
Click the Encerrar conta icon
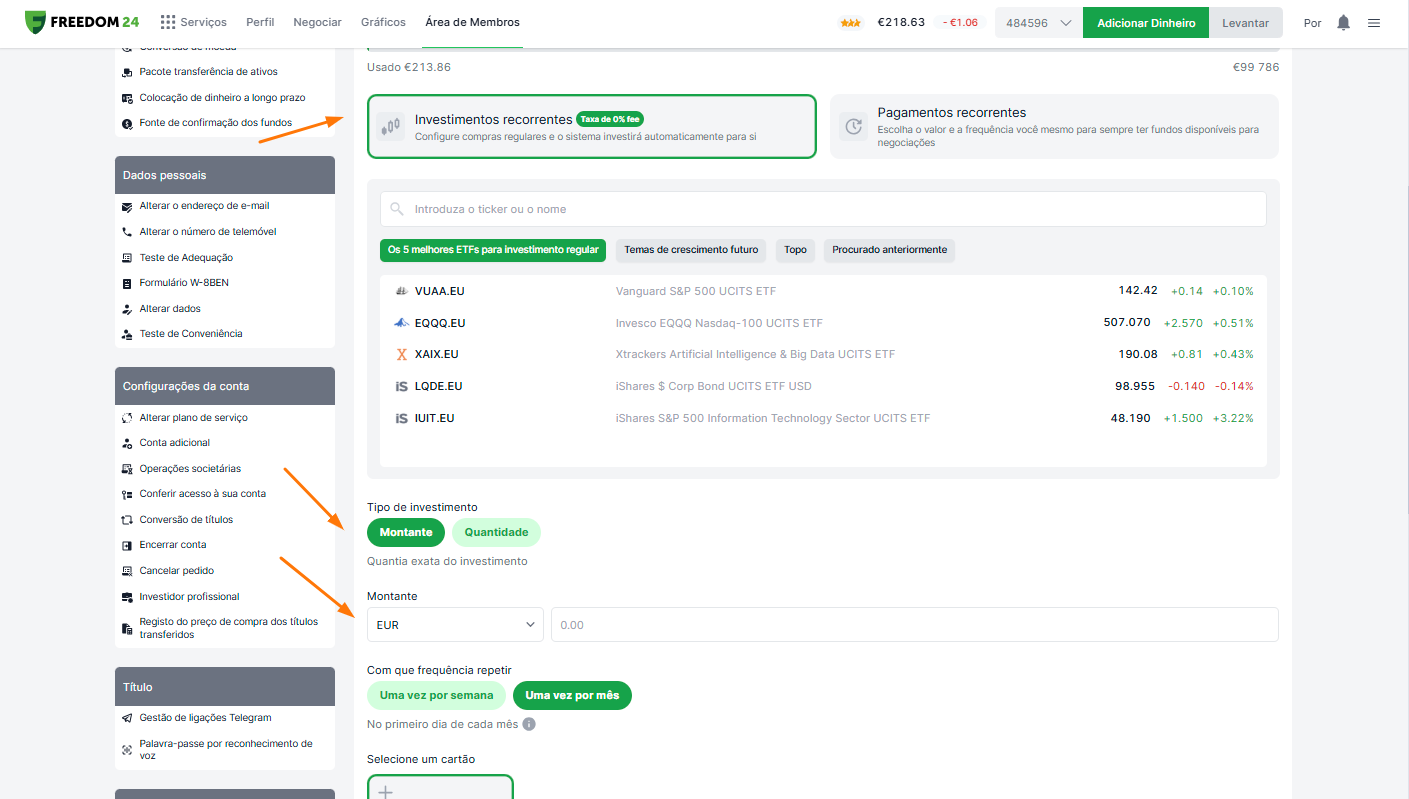(x=127, y=545)
